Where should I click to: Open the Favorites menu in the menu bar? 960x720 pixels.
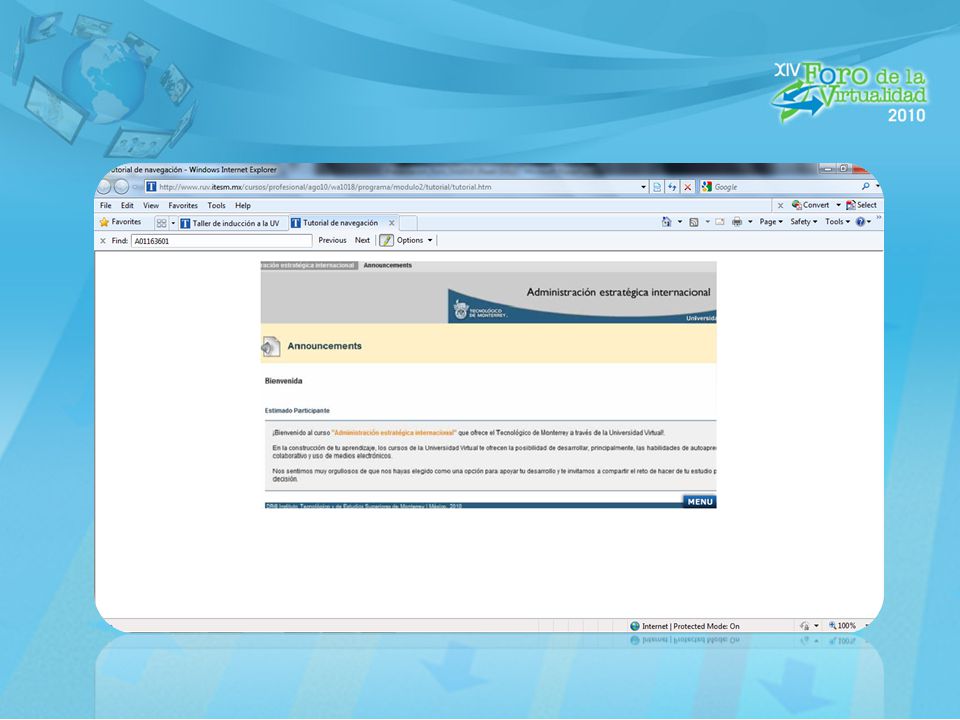click(183, 206)
